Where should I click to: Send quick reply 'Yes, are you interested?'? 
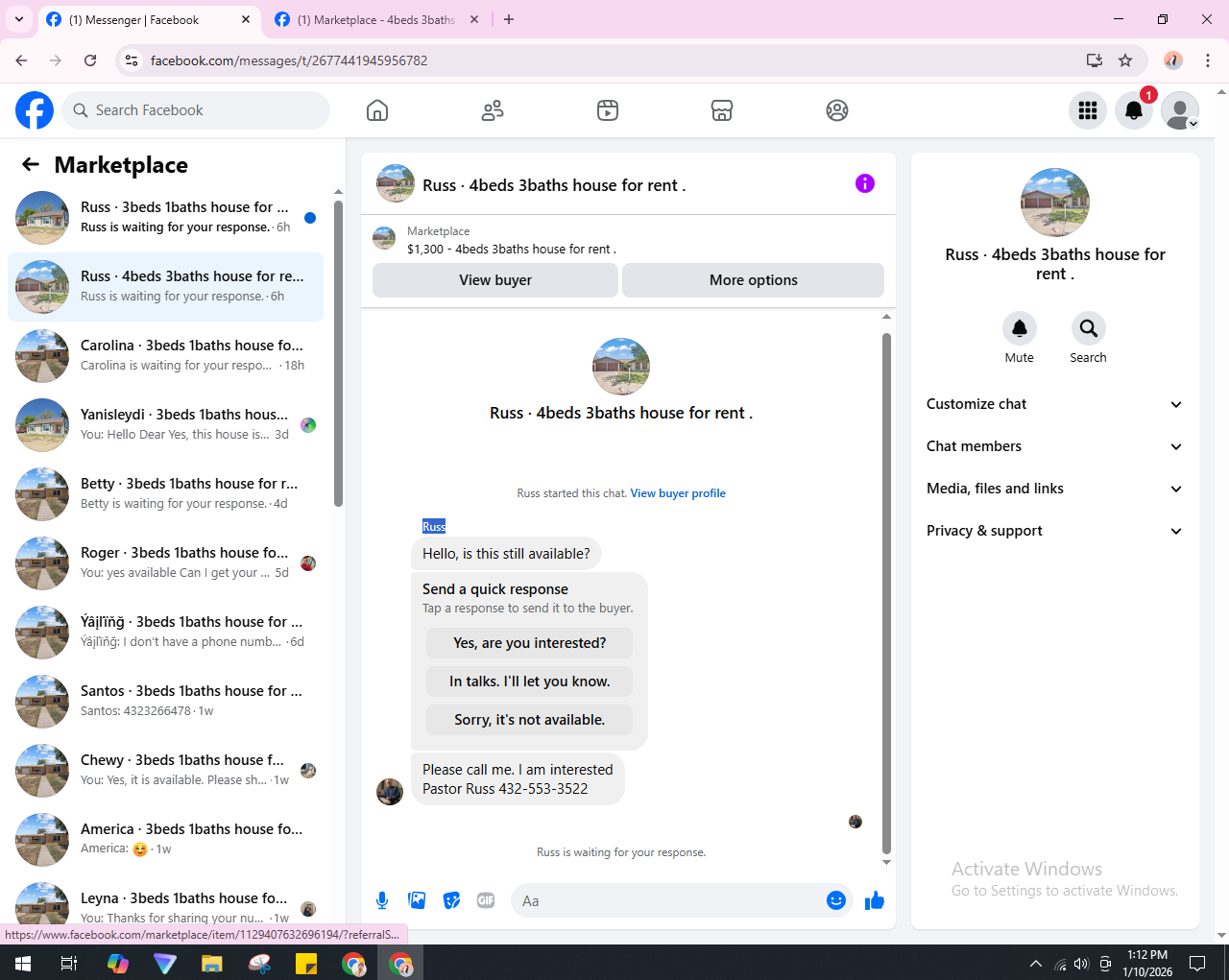point(530,643)
